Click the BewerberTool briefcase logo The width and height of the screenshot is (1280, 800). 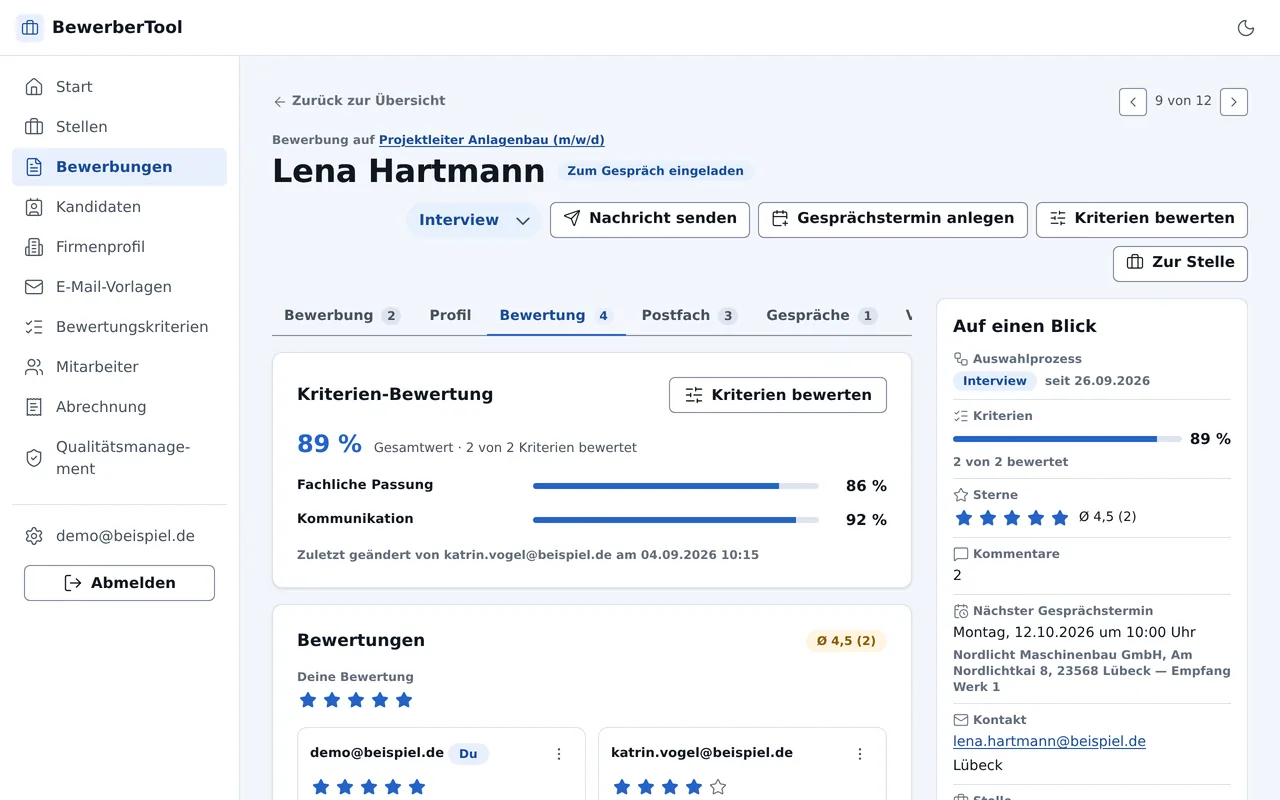[x=30, y=28]
